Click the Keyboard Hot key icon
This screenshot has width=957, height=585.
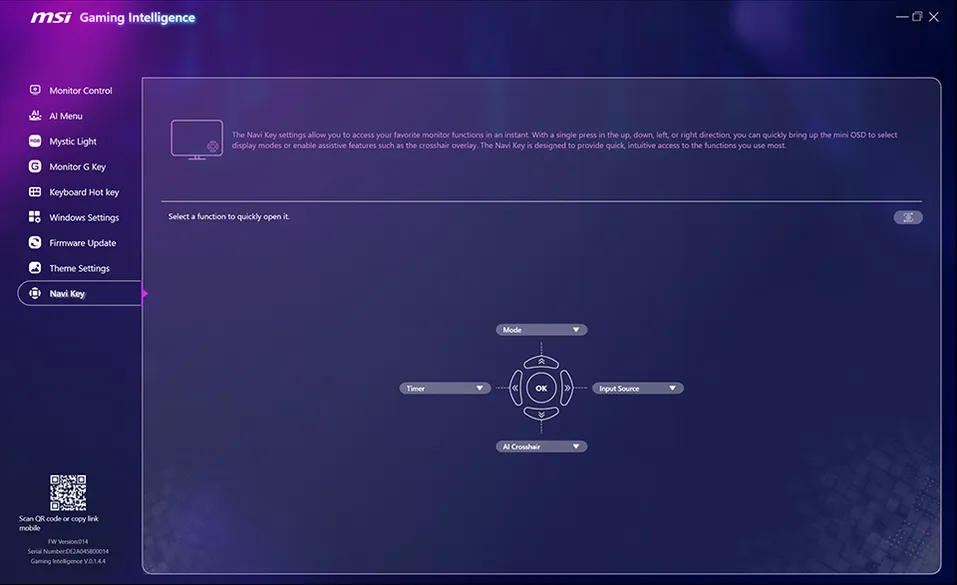(35, 192)
